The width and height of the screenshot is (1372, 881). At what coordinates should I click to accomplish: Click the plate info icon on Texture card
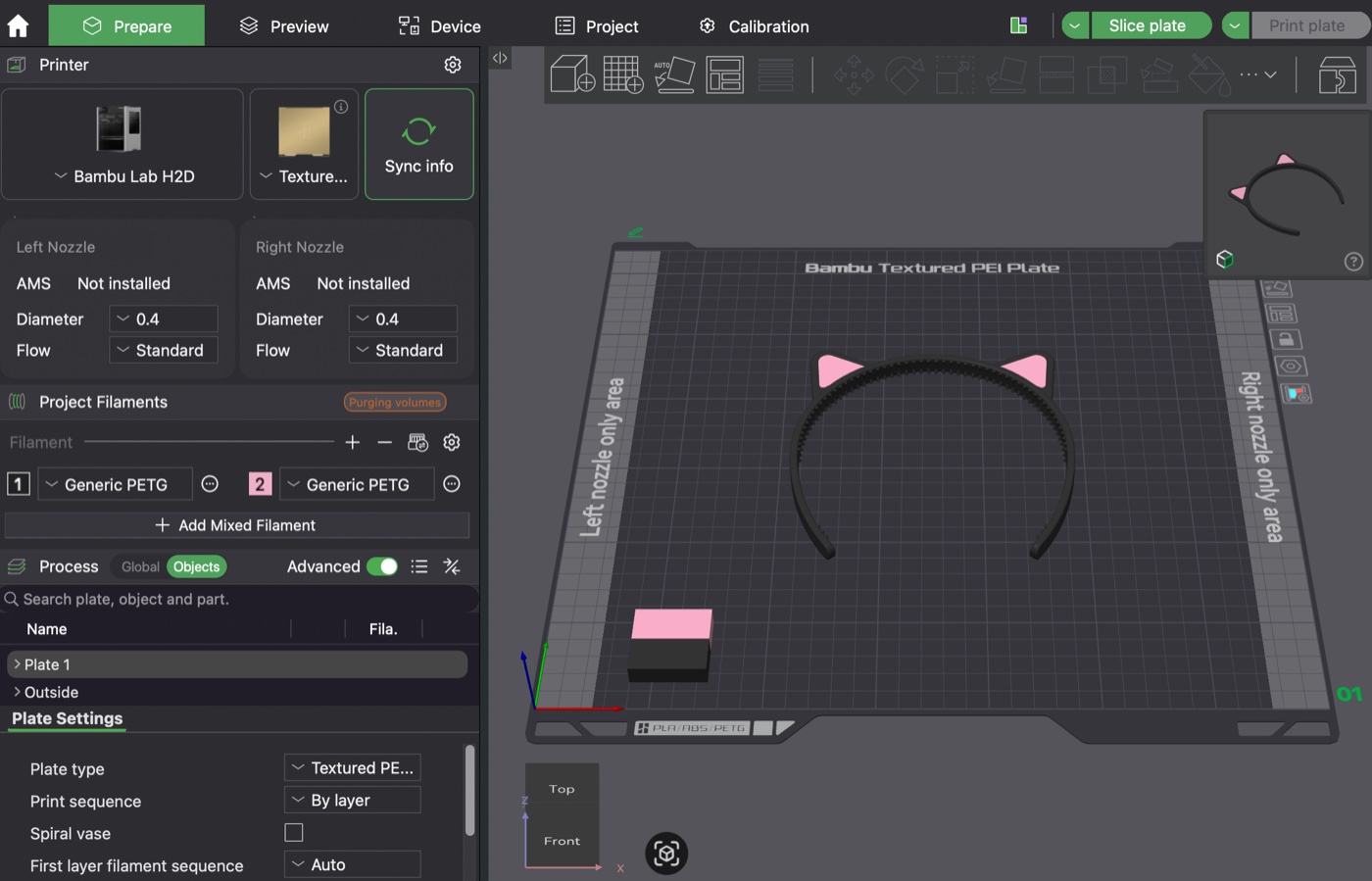coord(341,107)
